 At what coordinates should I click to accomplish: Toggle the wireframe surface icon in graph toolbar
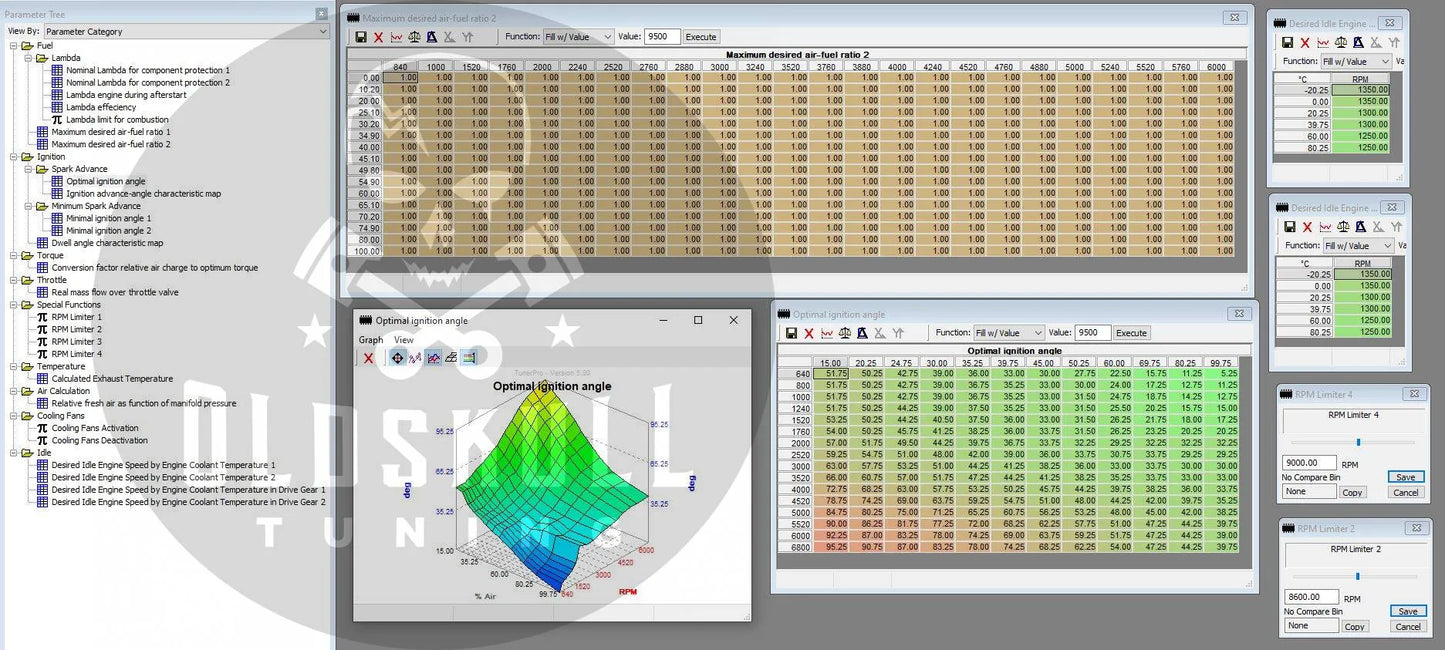(x=451, y=358)
